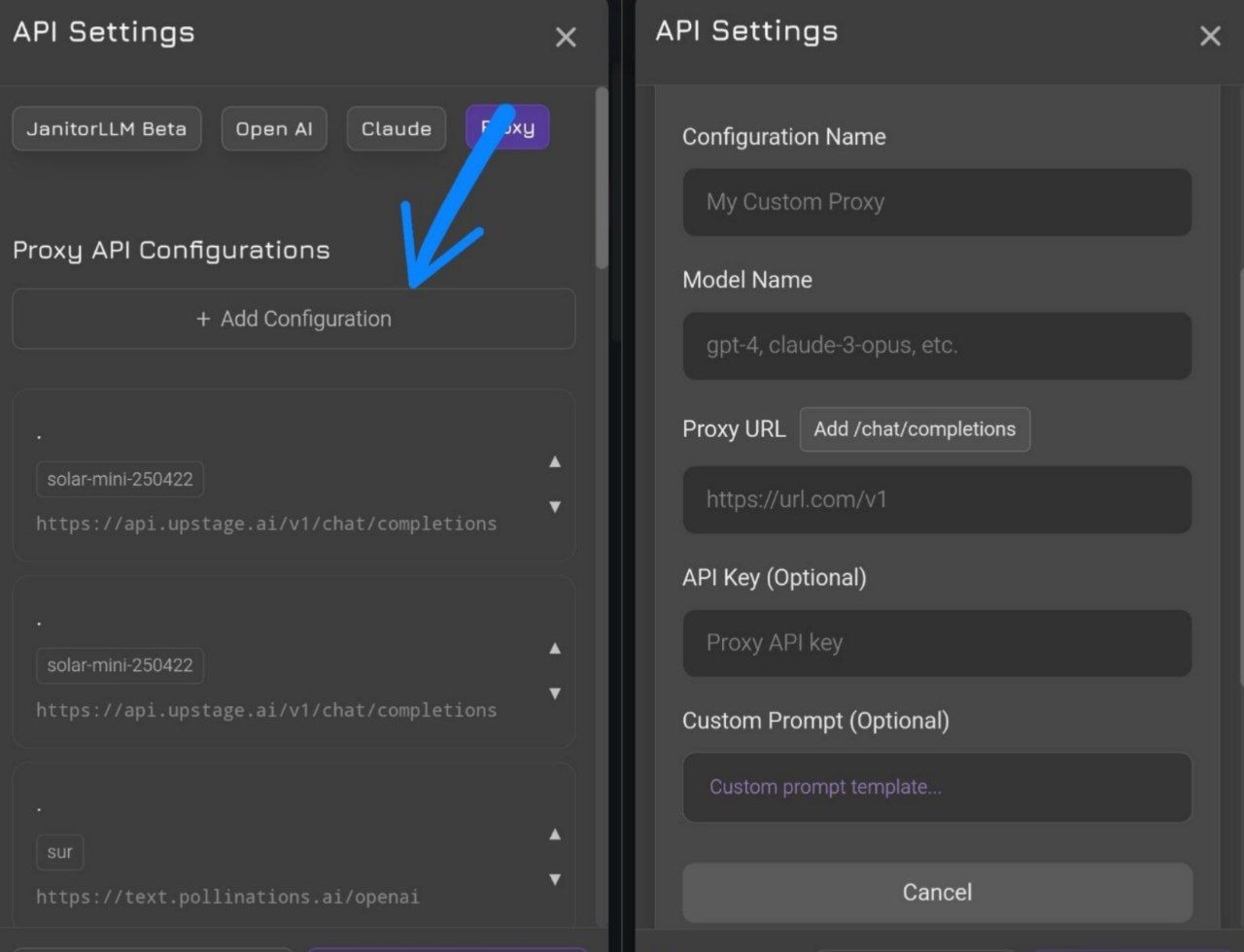Cancel the new proxy configuration
1244x952 pixels.
point(937,892)
